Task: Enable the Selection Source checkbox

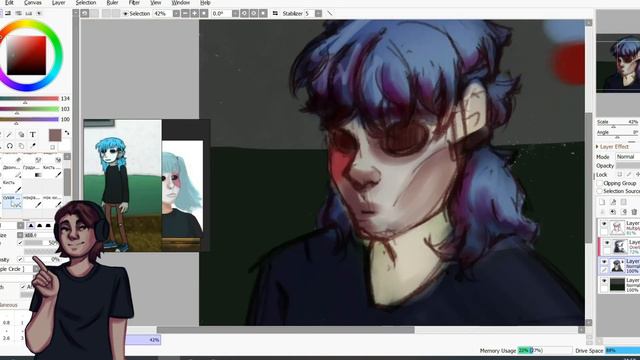Action: coord(600,191)
